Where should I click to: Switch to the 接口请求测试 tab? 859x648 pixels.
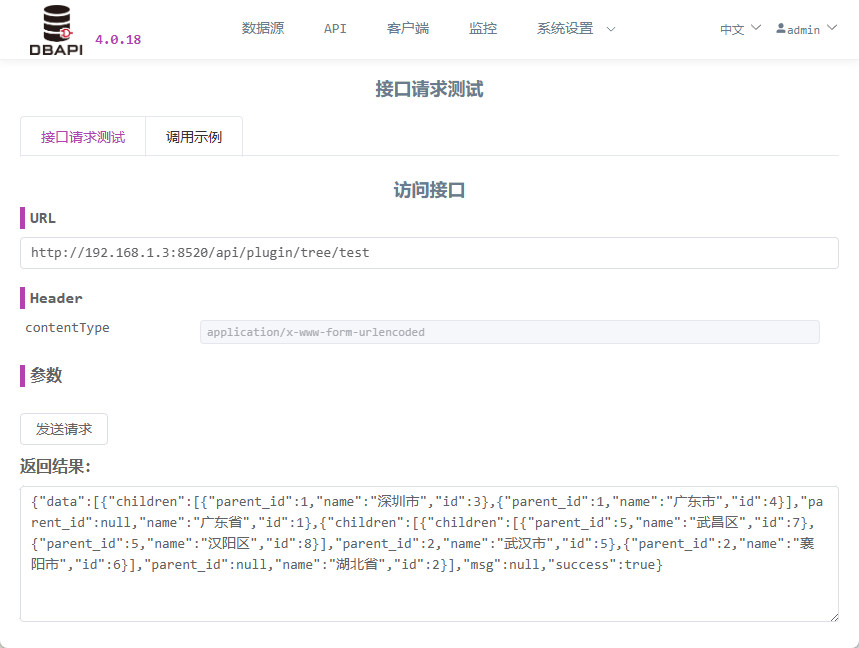tap(83, 136)
